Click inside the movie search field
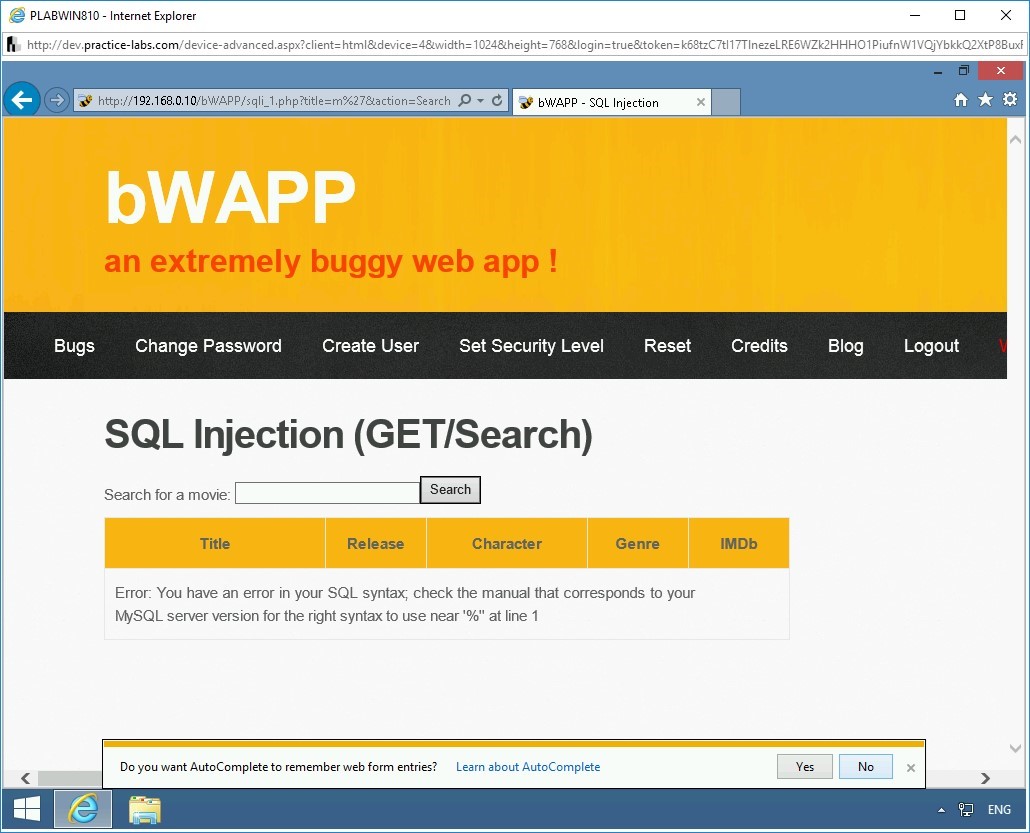 [x=326, y=492]
